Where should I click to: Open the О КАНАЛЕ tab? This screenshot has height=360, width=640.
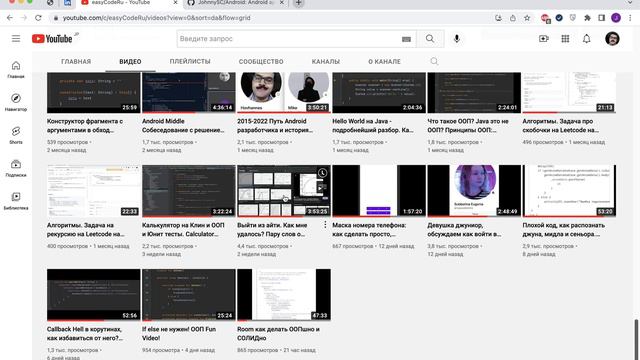click(x=384, y=62)
